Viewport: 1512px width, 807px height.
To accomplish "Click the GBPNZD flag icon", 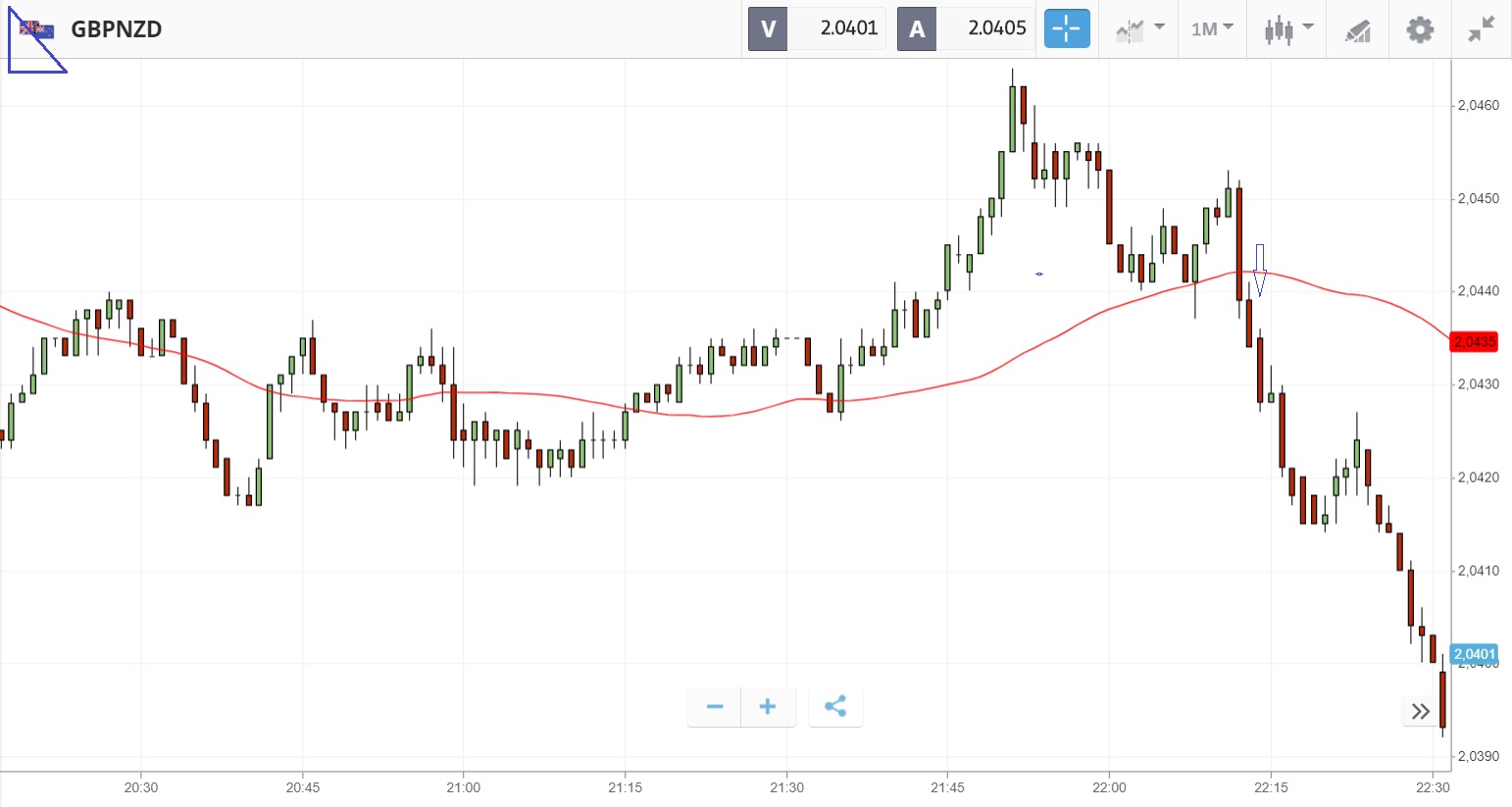I will click(37, 29).
